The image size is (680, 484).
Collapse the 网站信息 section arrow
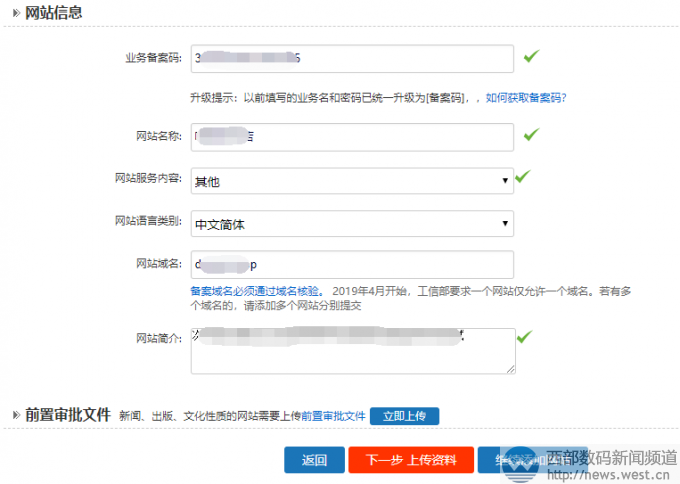pyautogui.click(x=16, y=13)
